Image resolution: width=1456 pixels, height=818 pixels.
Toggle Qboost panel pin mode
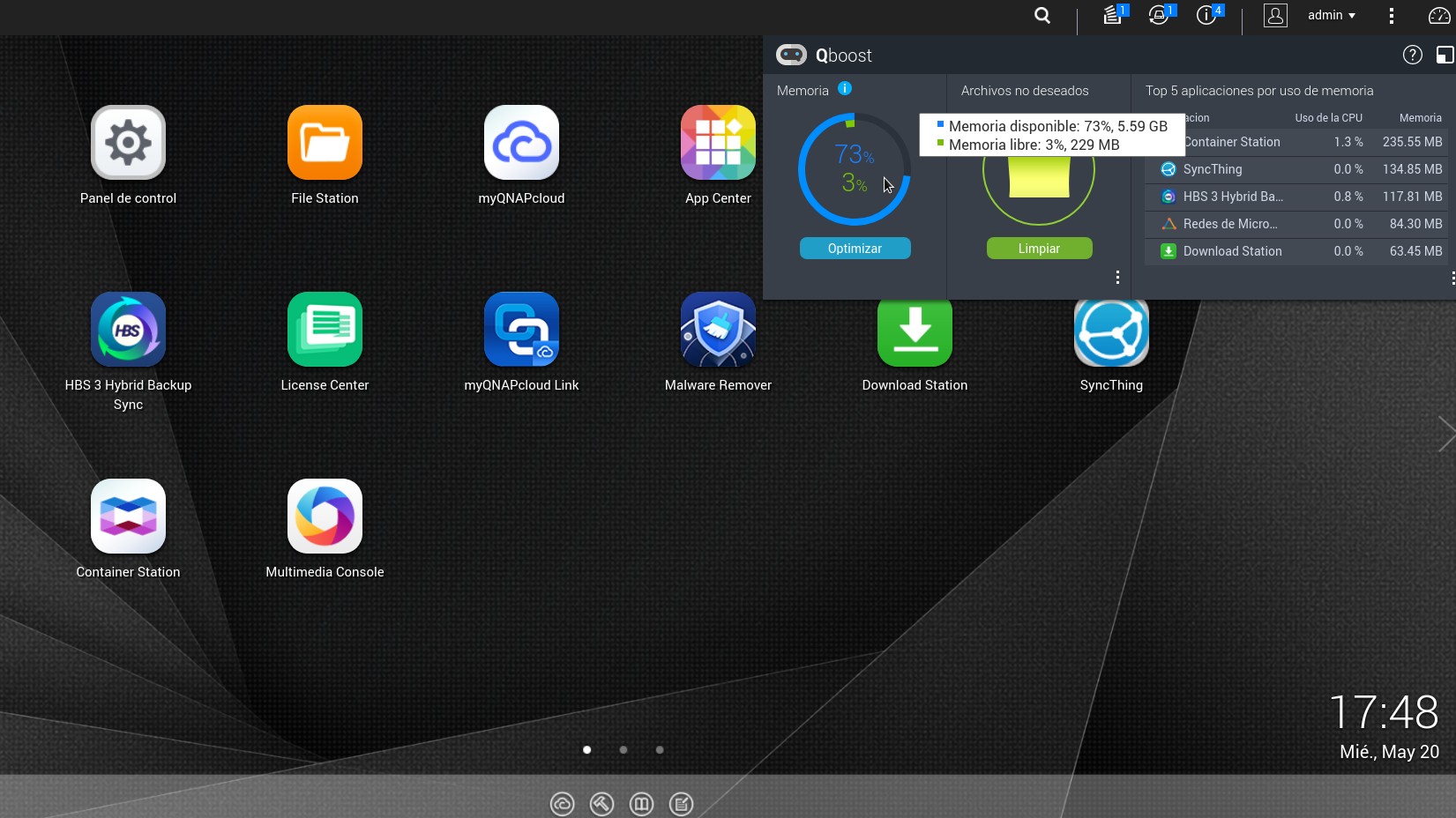click(x=1445, y=56)
